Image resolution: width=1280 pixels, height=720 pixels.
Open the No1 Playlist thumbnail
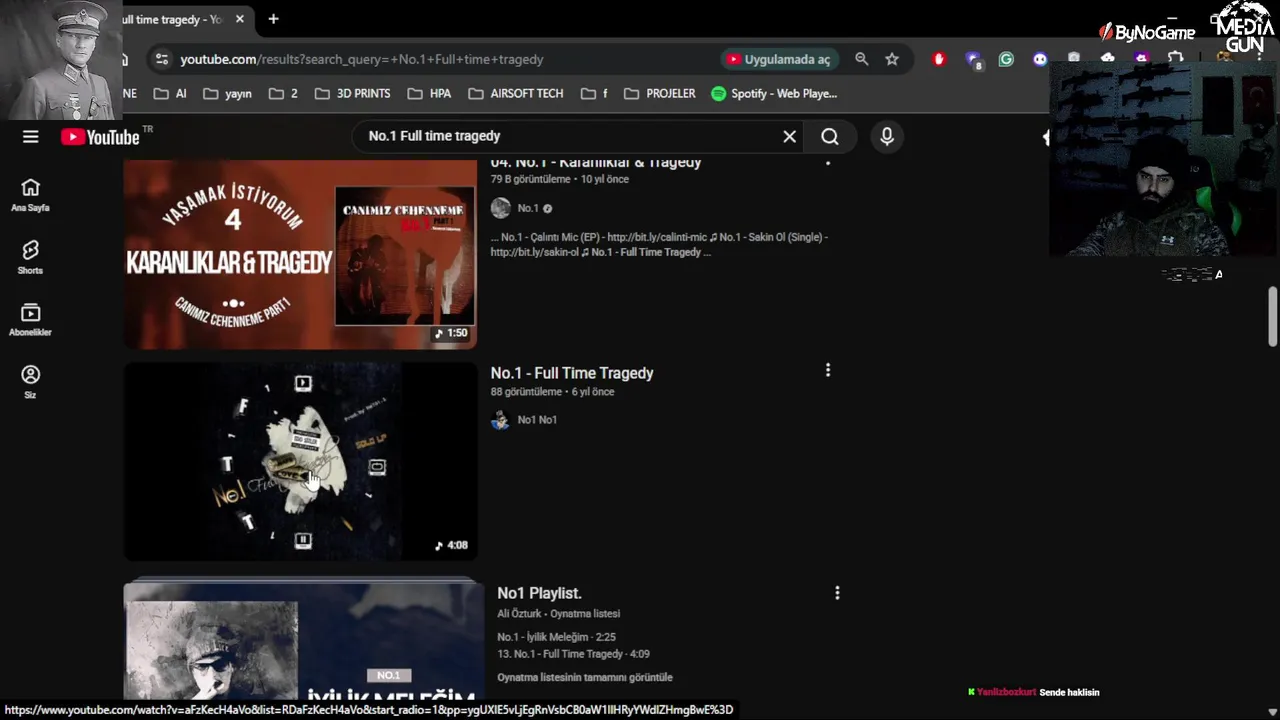303,640
